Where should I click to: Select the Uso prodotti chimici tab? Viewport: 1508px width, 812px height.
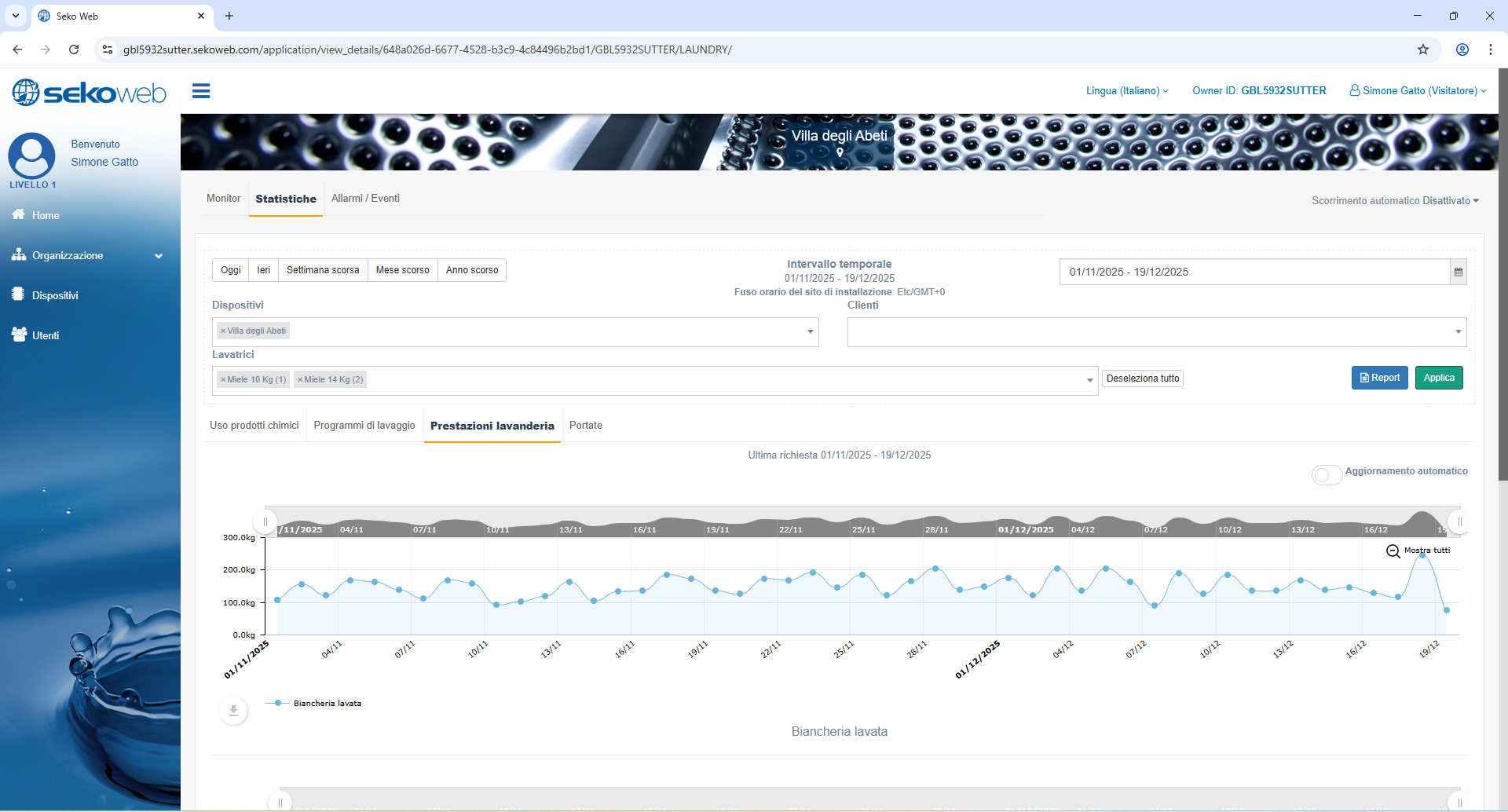point(254,426)
